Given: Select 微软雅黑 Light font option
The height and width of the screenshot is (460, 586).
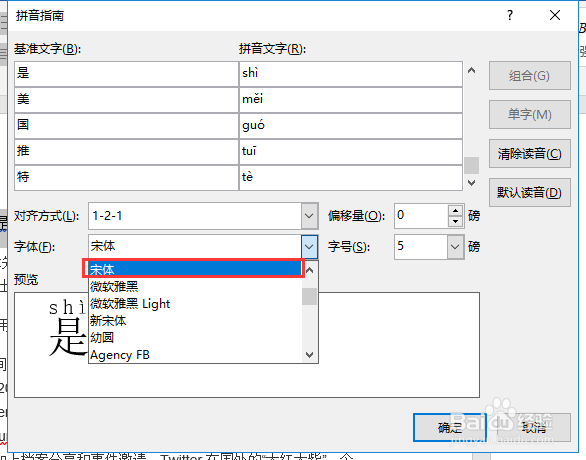Looking at the screenshot, I should click(x=195, y=303).
